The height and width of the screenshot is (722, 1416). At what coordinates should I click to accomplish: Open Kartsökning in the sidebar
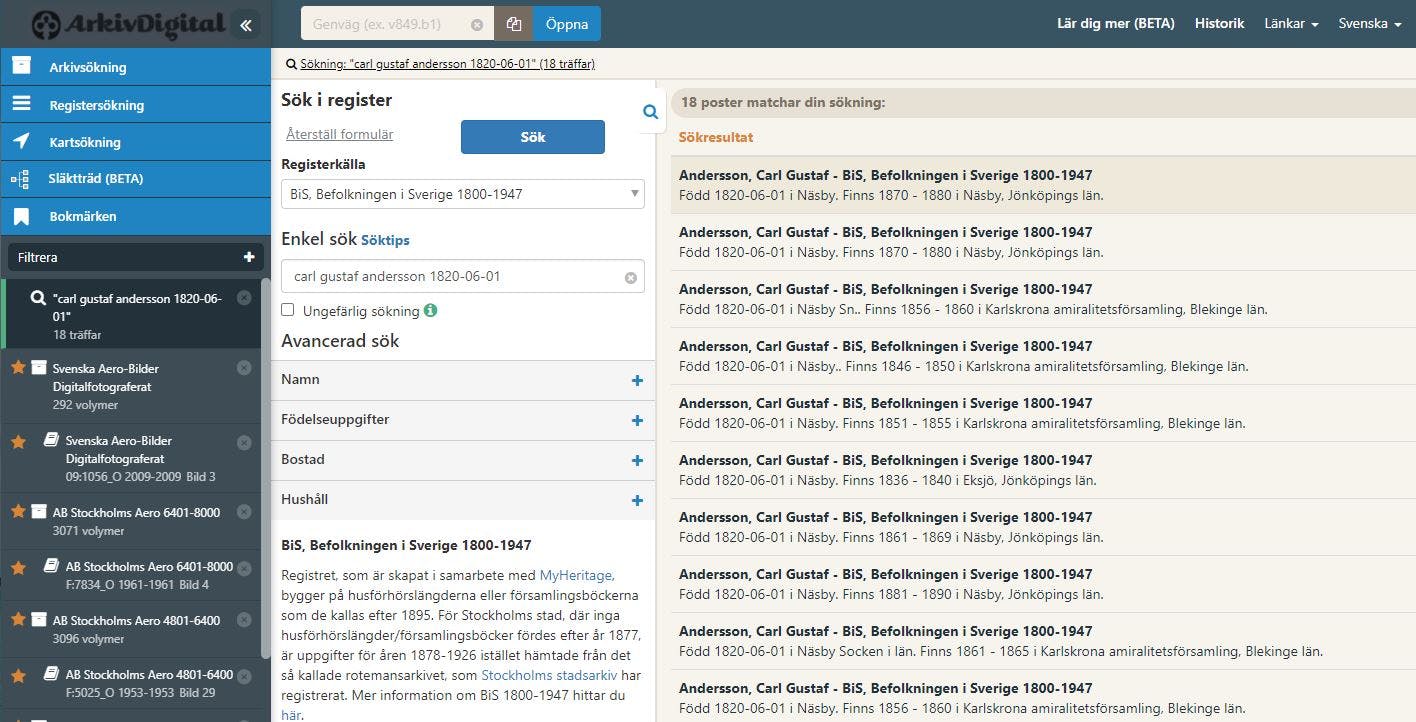85,142
